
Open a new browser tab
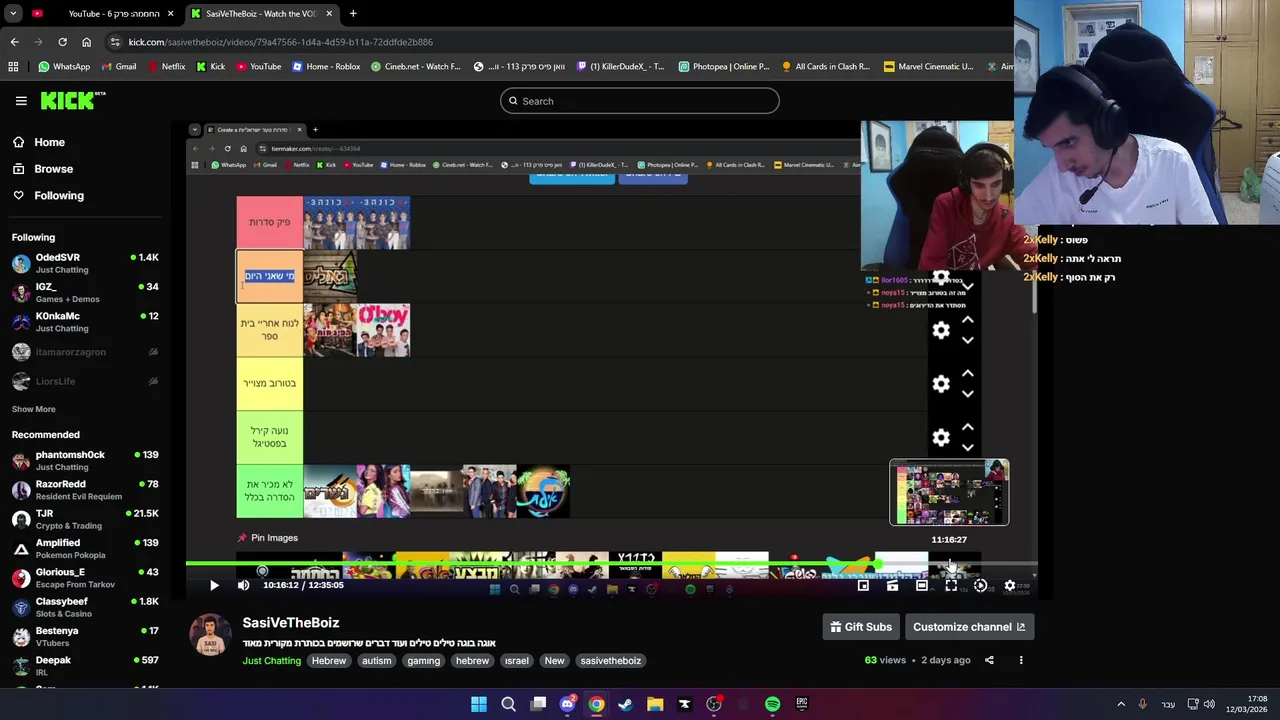click(353, 14)
